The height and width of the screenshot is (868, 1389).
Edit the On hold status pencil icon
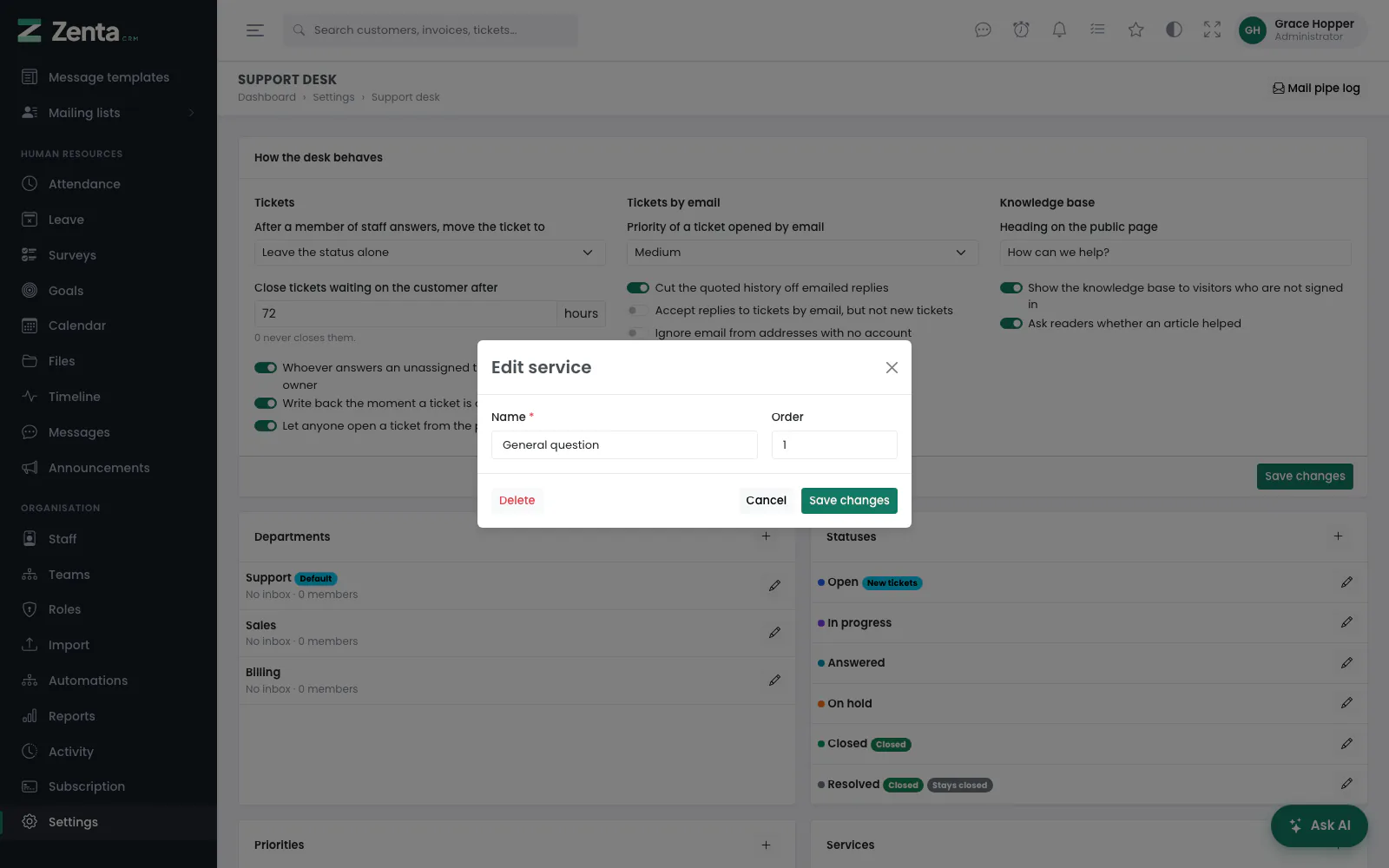(1346, 703)
